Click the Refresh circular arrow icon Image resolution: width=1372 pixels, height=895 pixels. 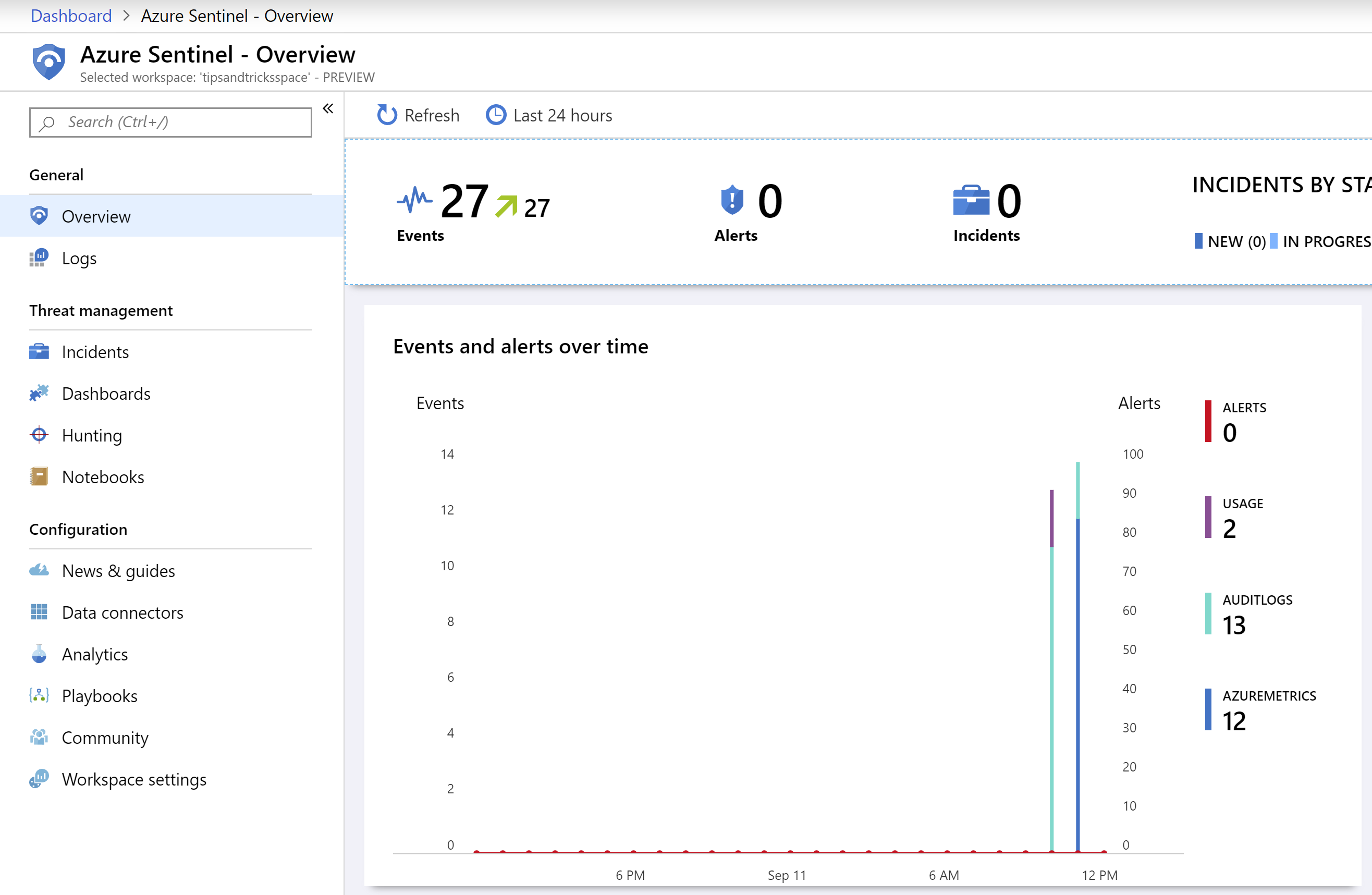387,115
